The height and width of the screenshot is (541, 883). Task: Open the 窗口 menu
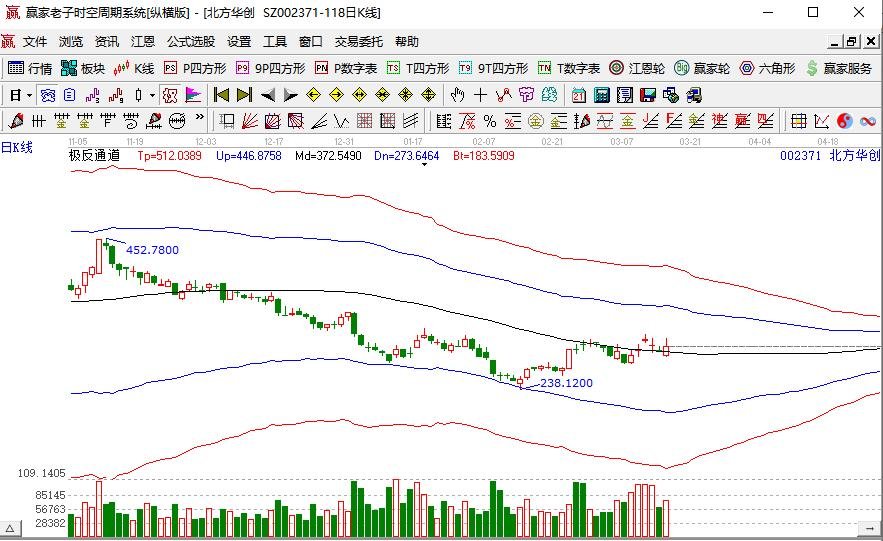coord(310,42)
